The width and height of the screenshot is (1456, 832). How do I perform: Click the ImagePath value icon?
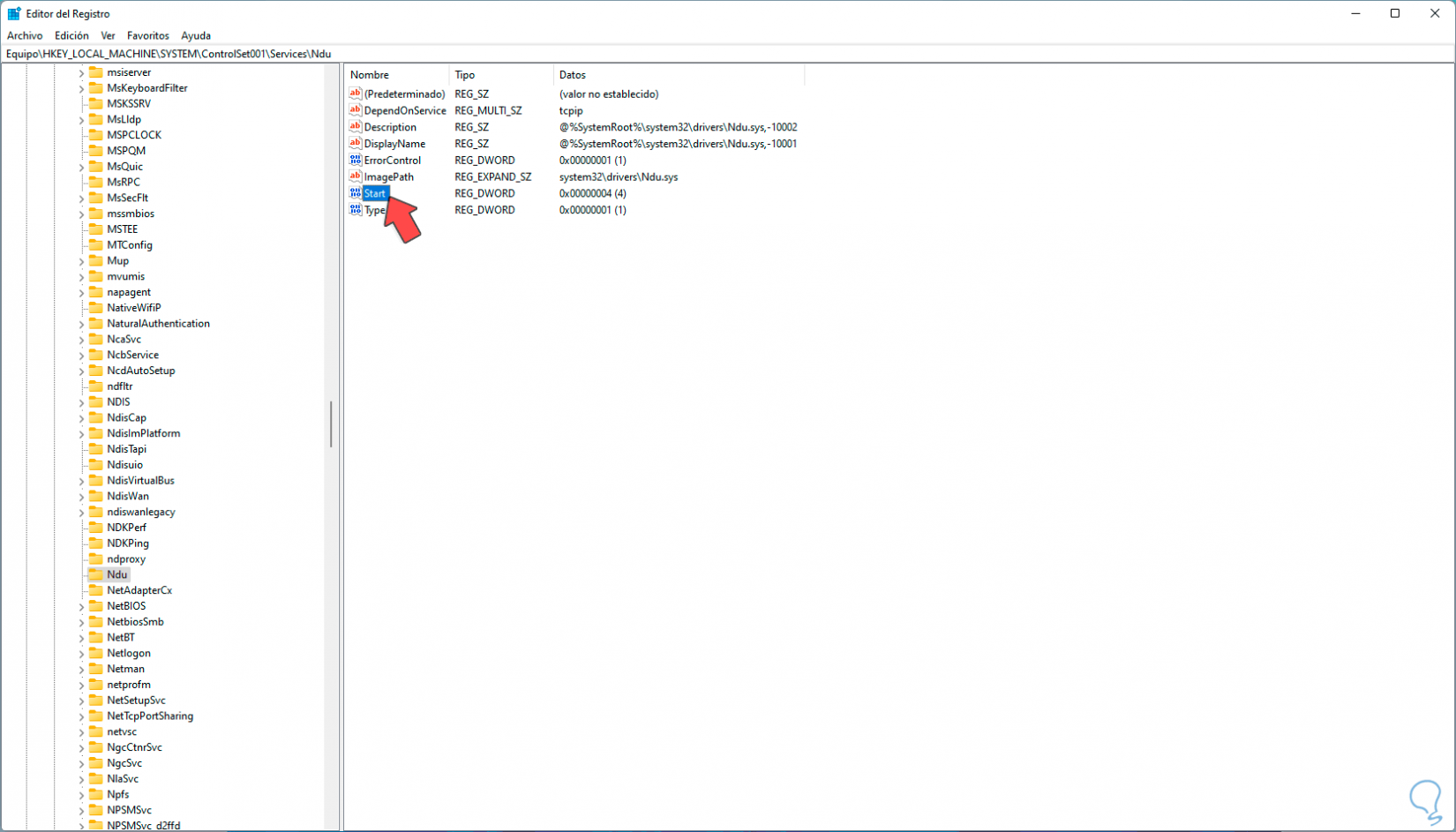point(356,176)
